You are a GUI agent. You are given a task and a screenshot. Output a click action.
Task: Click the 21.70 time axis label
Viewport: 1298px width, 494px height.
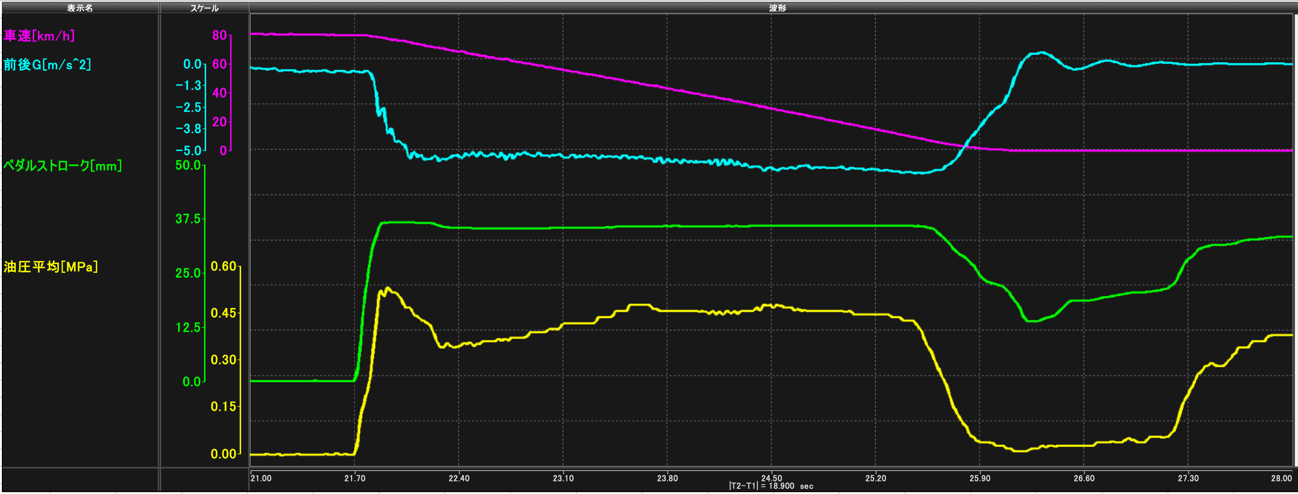pos(356,478)
